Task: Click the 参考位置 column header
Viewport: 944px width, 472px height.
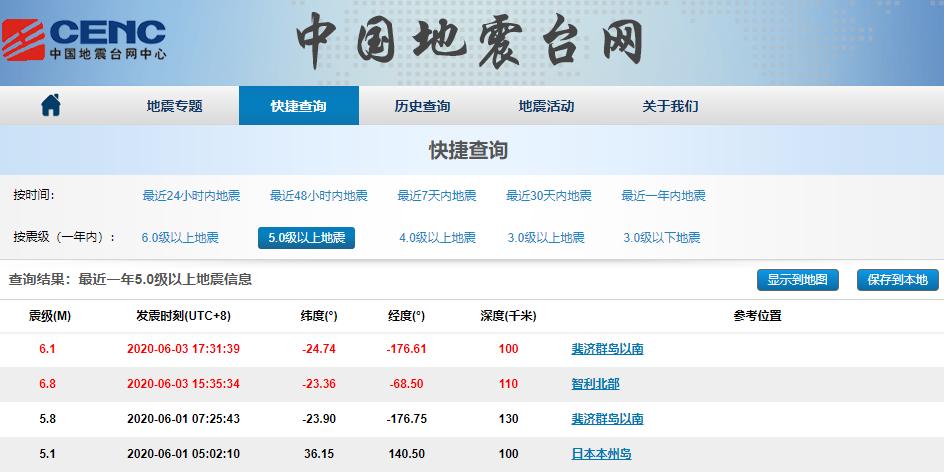Action: pyautogui.click(x=757, y=316)
